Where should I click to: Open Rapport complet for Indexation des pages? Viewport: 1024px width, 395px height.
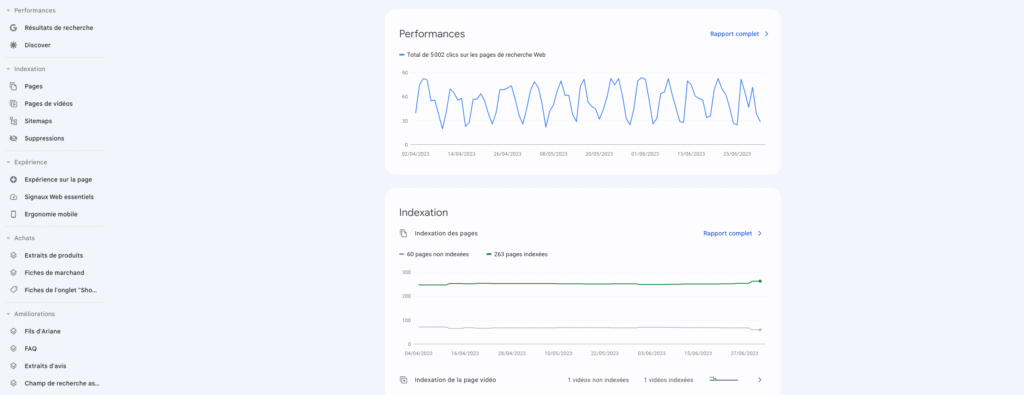pyautogui.click(x=733, y=233)
